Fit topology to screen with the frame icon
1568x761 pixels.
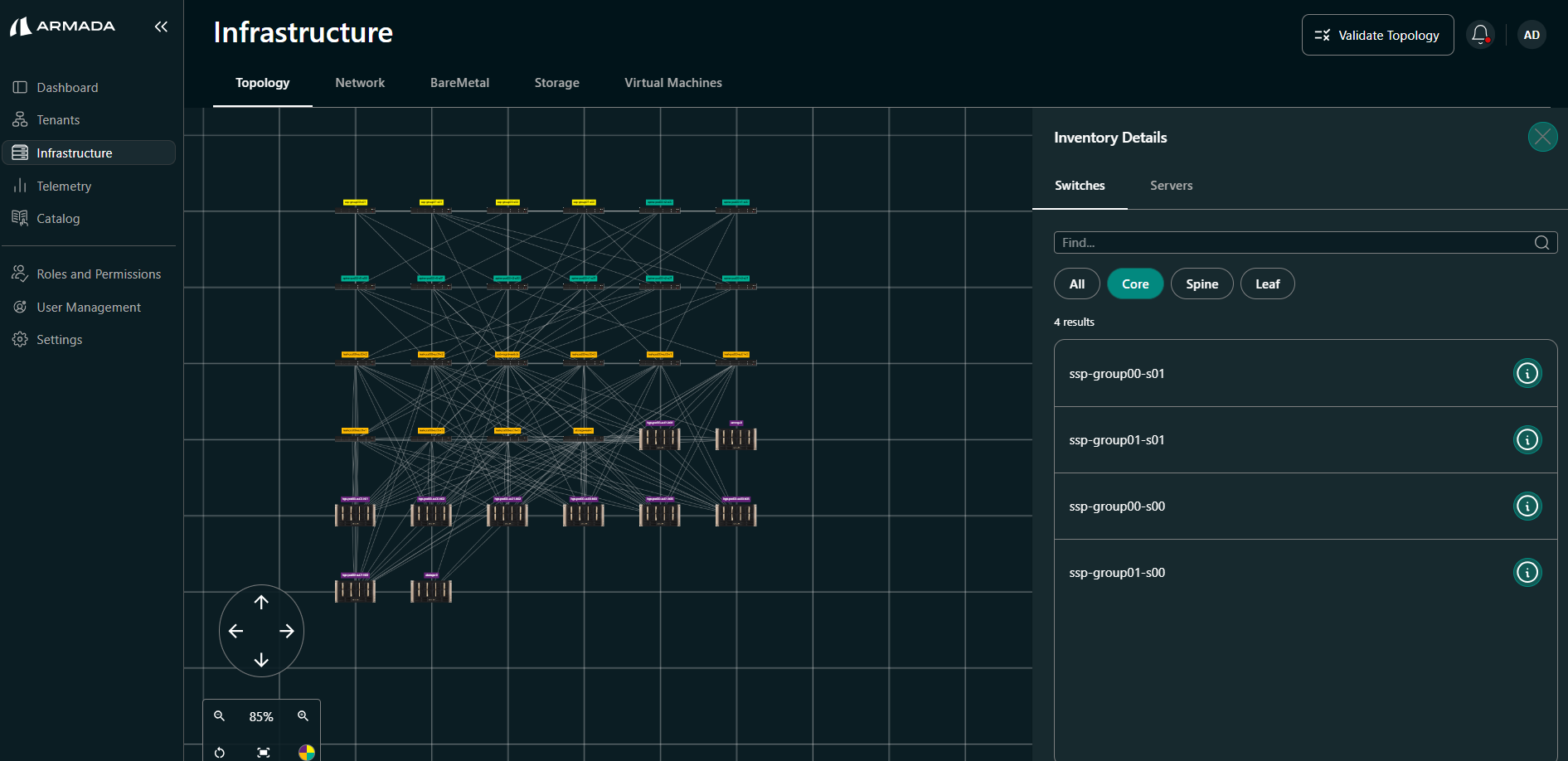click(263, 752)
